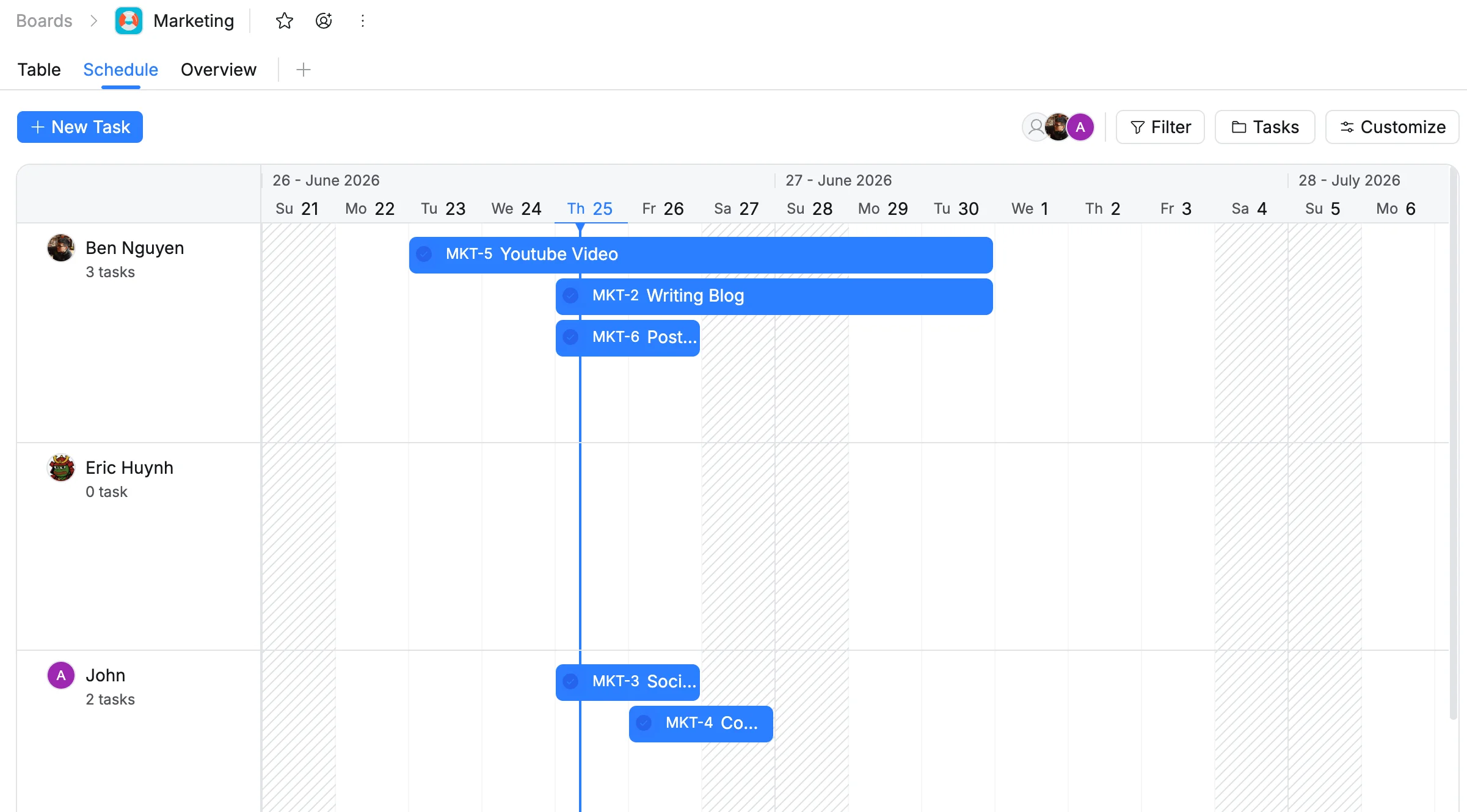This screenshot has height=812, width=1467.
Task: Filter by purple A avatar in toolbar
Action: [1080, 127]
